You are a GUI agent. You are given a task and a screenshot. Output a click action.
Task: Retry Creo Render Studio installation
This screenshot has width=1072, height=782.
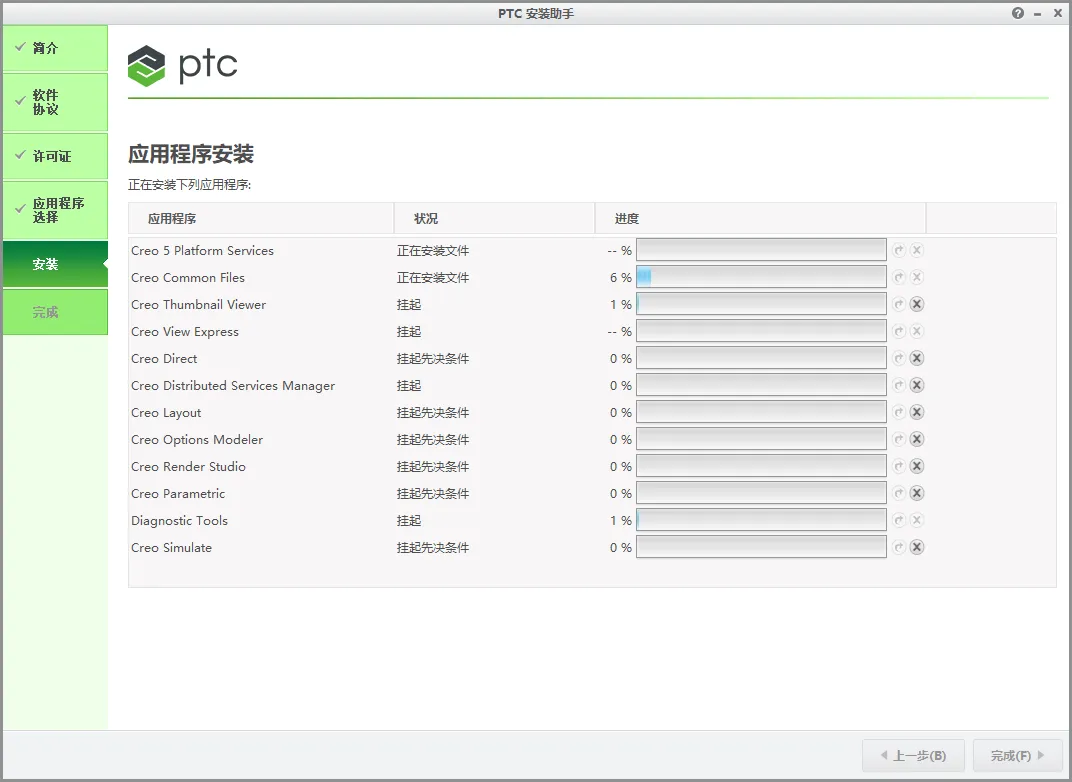(899, 466)
